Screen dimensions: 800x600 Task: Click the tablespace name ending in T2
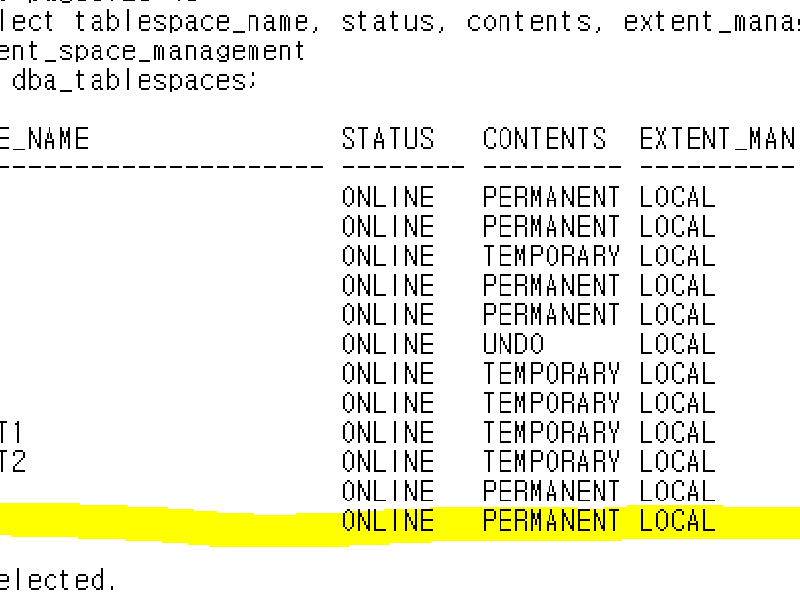[x=12, y=462]
